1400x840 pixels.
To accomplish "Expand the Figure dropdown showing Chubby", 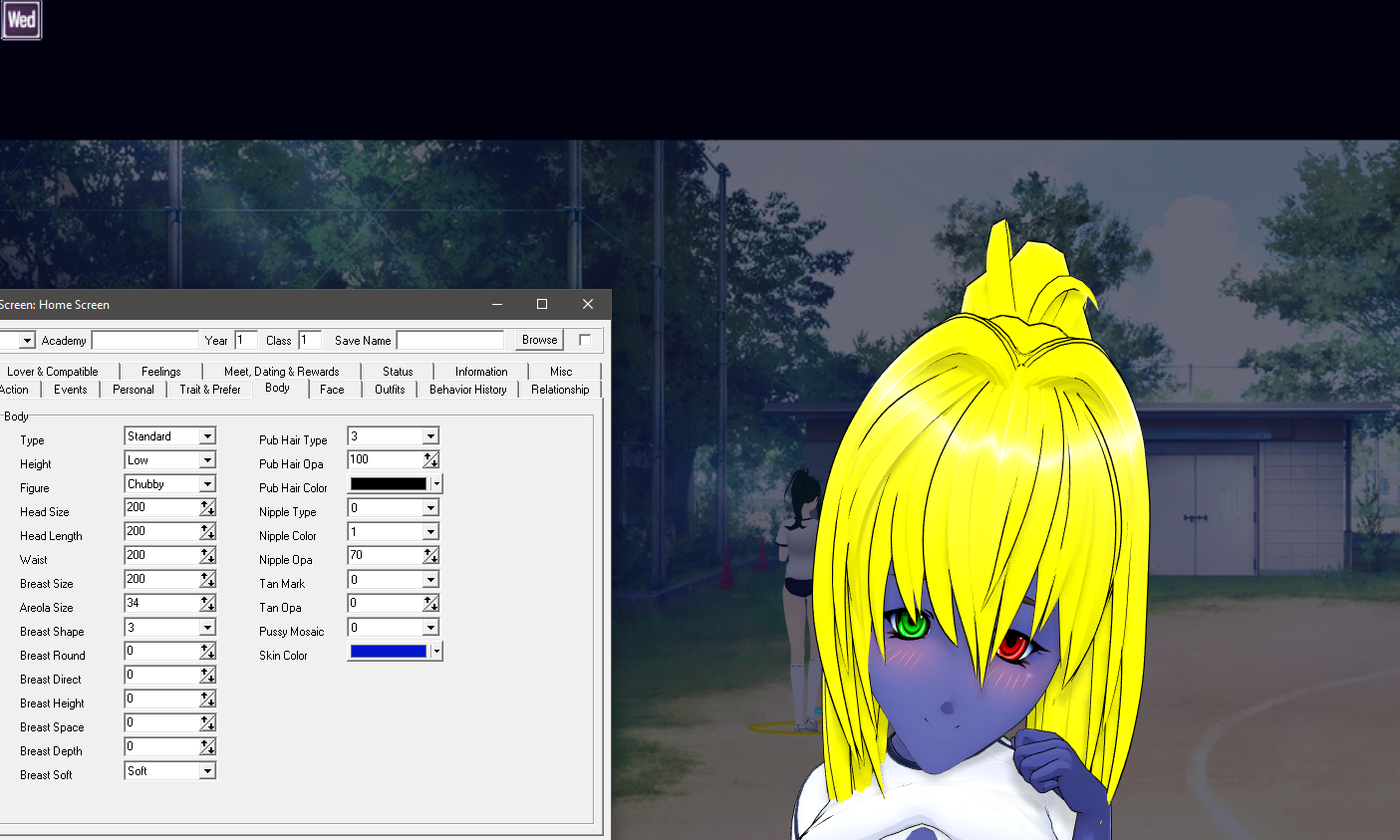I will point(207,484).
